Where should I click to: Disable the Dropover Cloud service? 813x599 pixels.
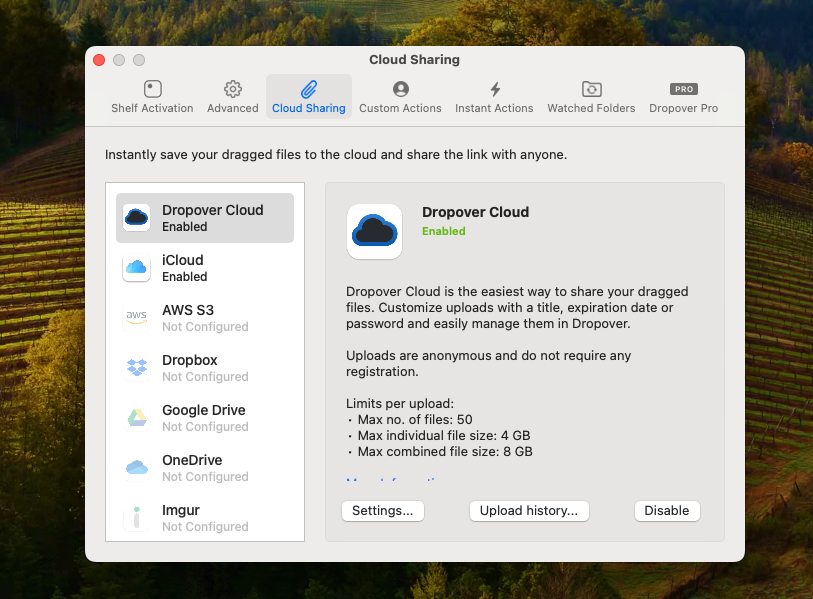click(x=667, y=511)
